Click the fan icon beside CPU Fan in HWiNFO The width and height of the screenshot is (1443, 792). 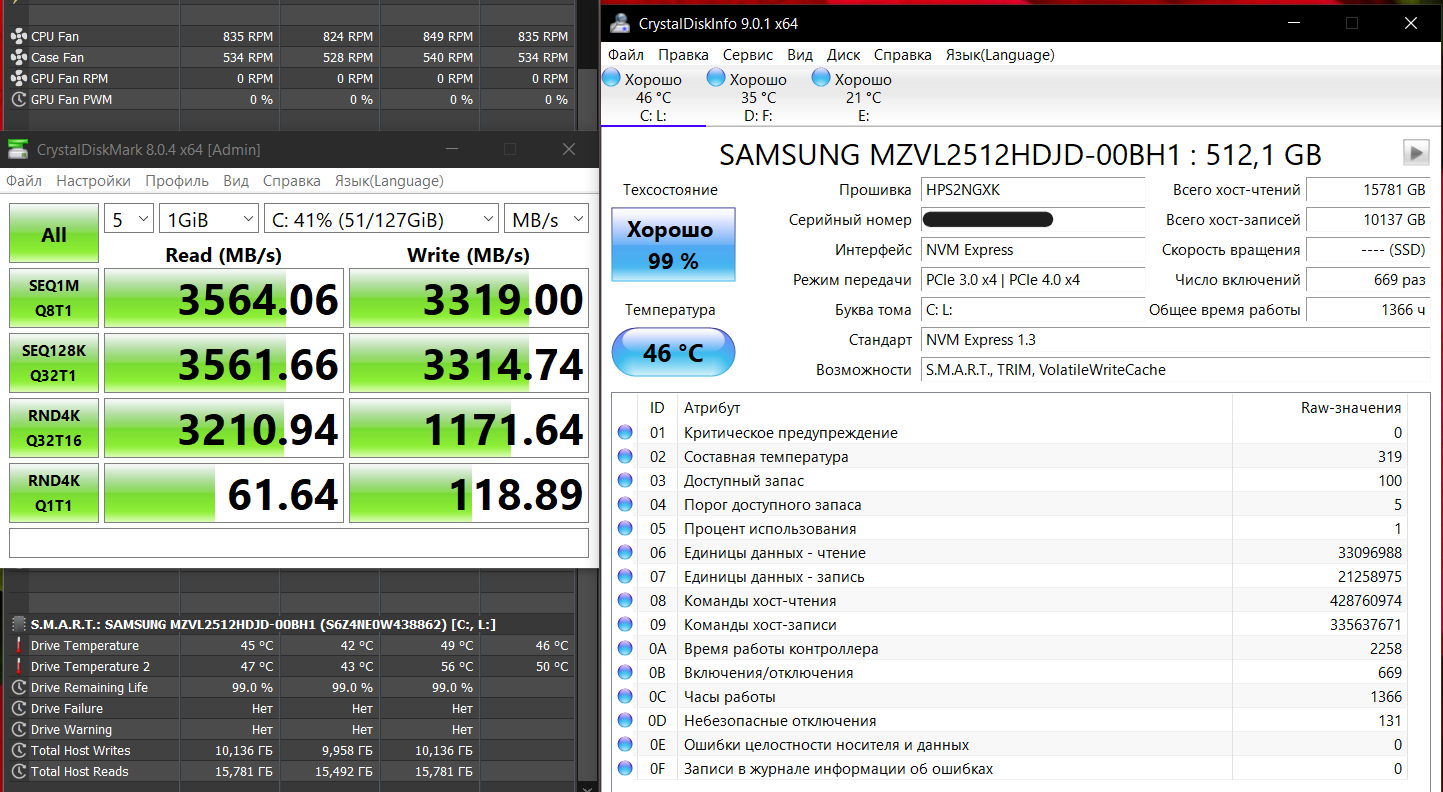click(18, 36)
